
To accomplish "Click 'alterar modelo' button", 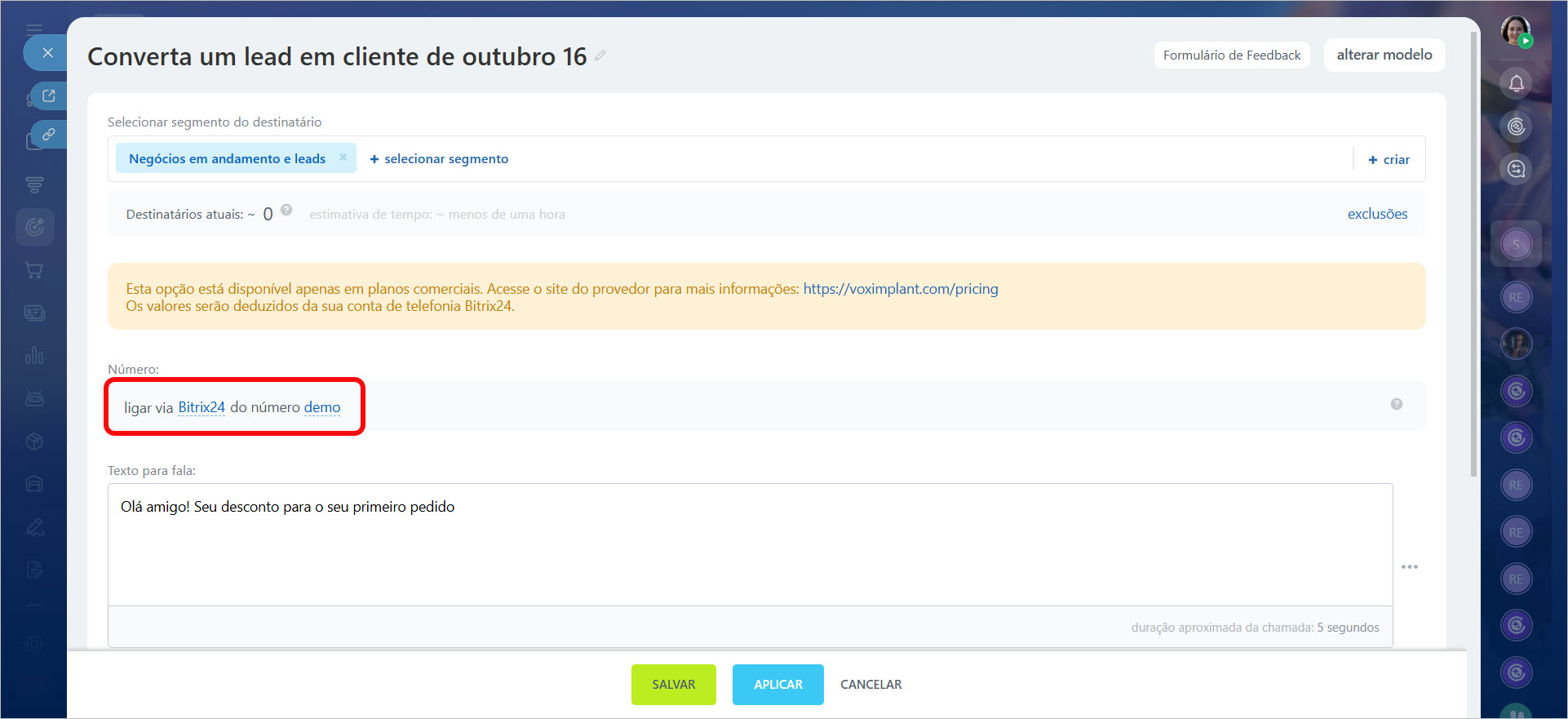I will [x=1384, y=55].
